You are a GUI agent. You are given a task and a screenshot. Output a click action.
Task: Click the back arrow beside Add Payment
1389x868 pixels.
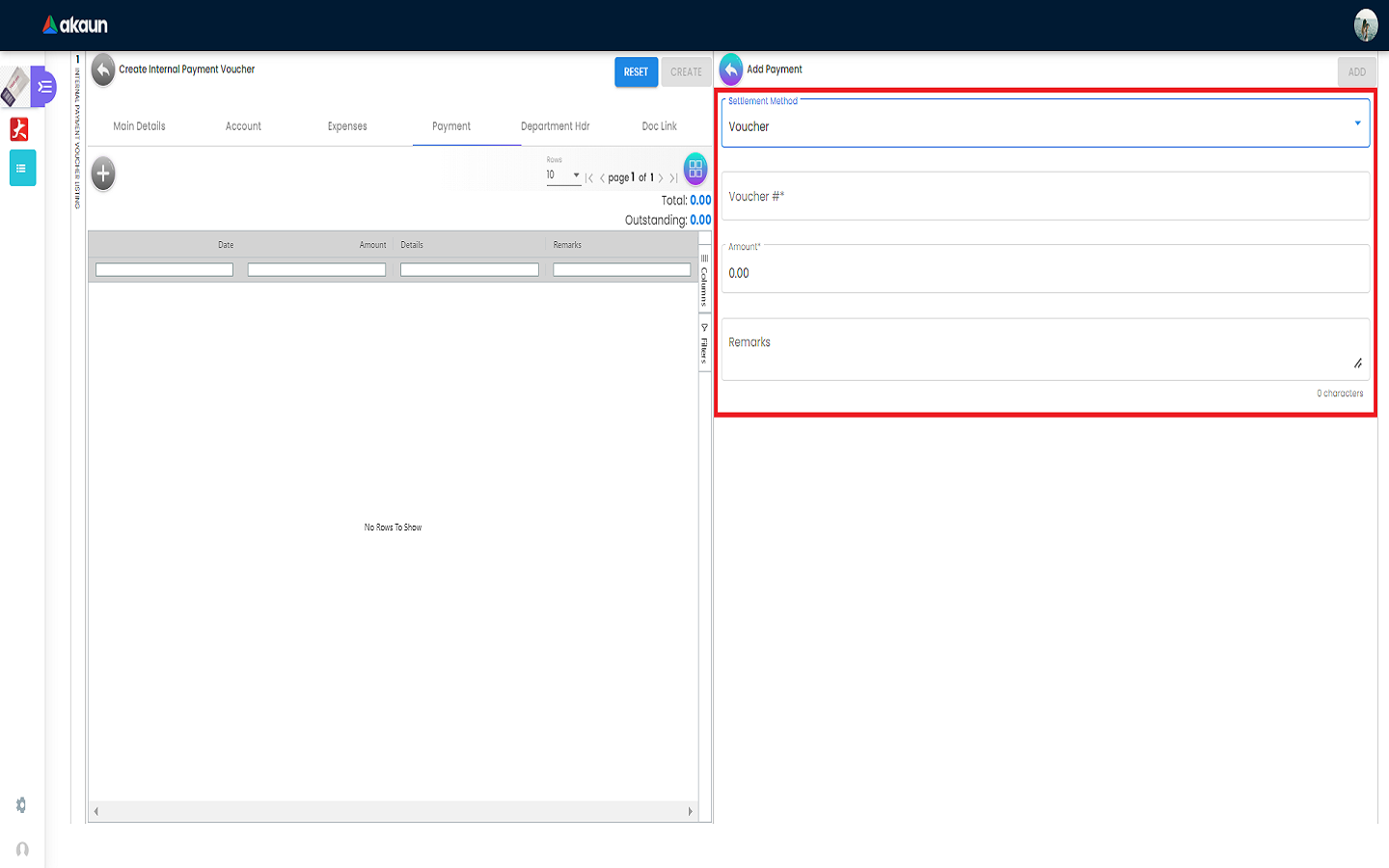pyautogui.click(x=731, y=69)
